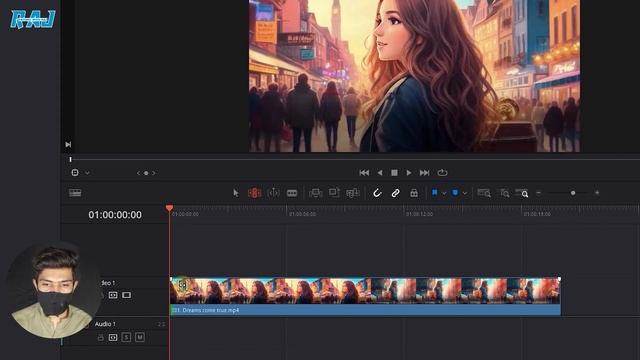Image resolution: width=640 pixels, height=360 pixels.
Task: Click the Custom Zoom icon
Action: click(x=522, y=193)
